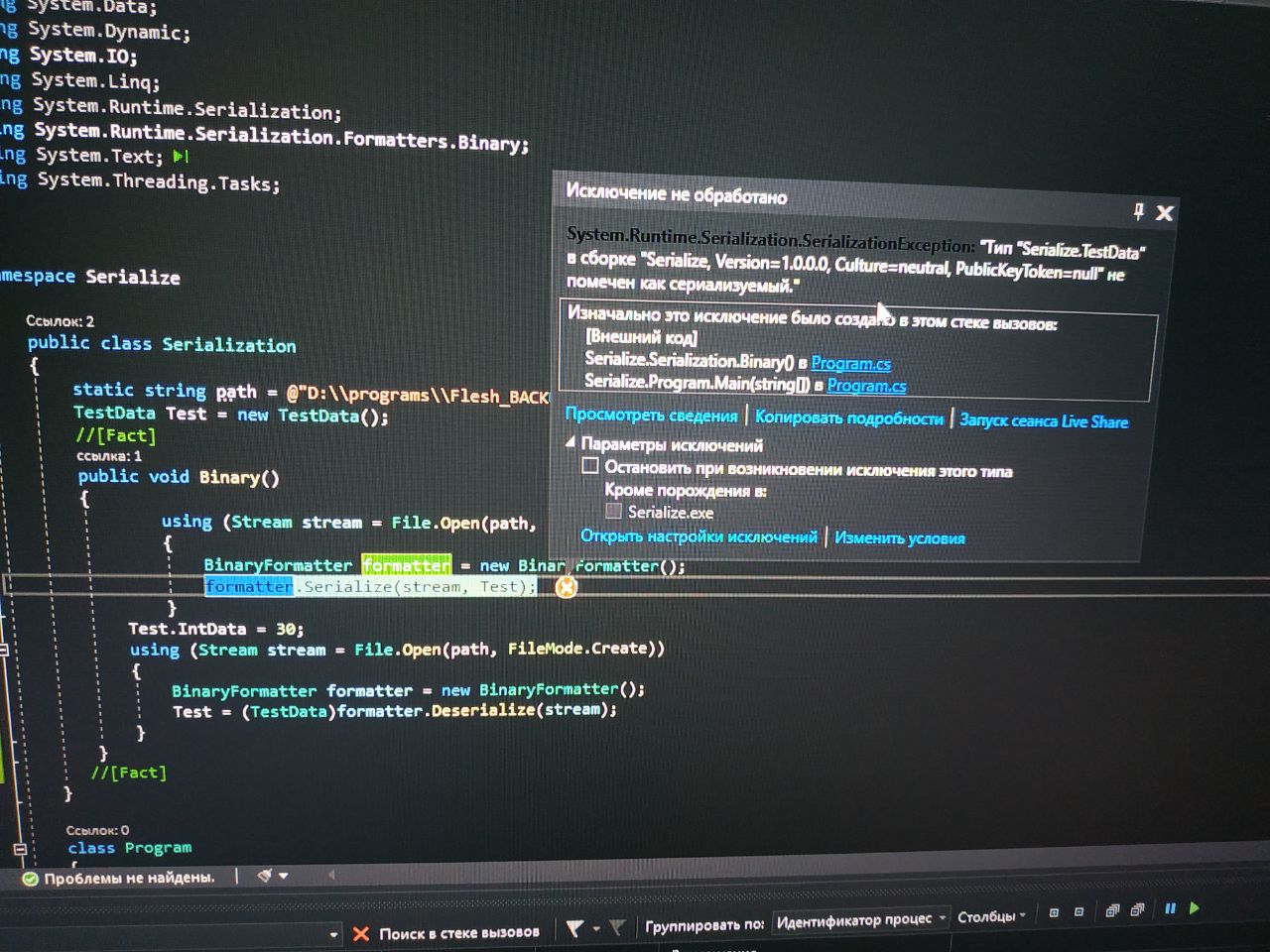The height and width of the screenshot is (952, 1270).
Task: Collapse 'Параметры исключений' section
Action: click(x=571, y=441)
